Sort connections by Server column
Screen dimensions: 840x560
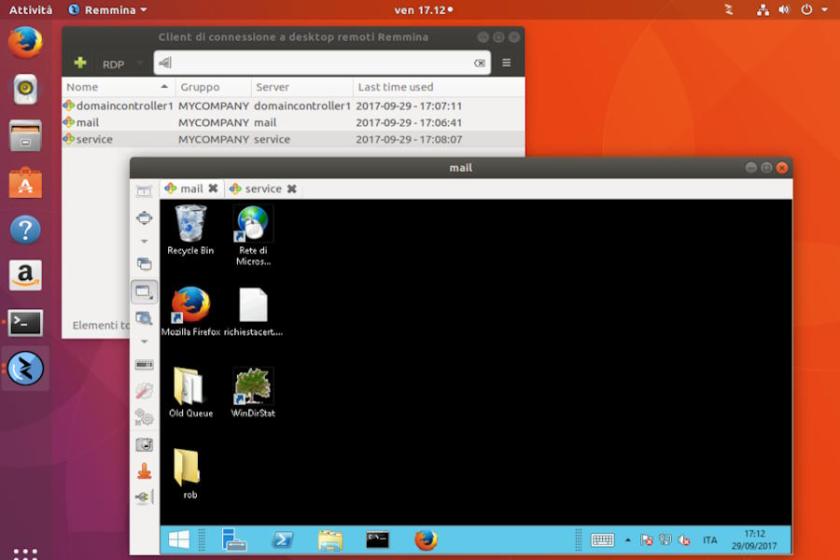click(302, 87)
